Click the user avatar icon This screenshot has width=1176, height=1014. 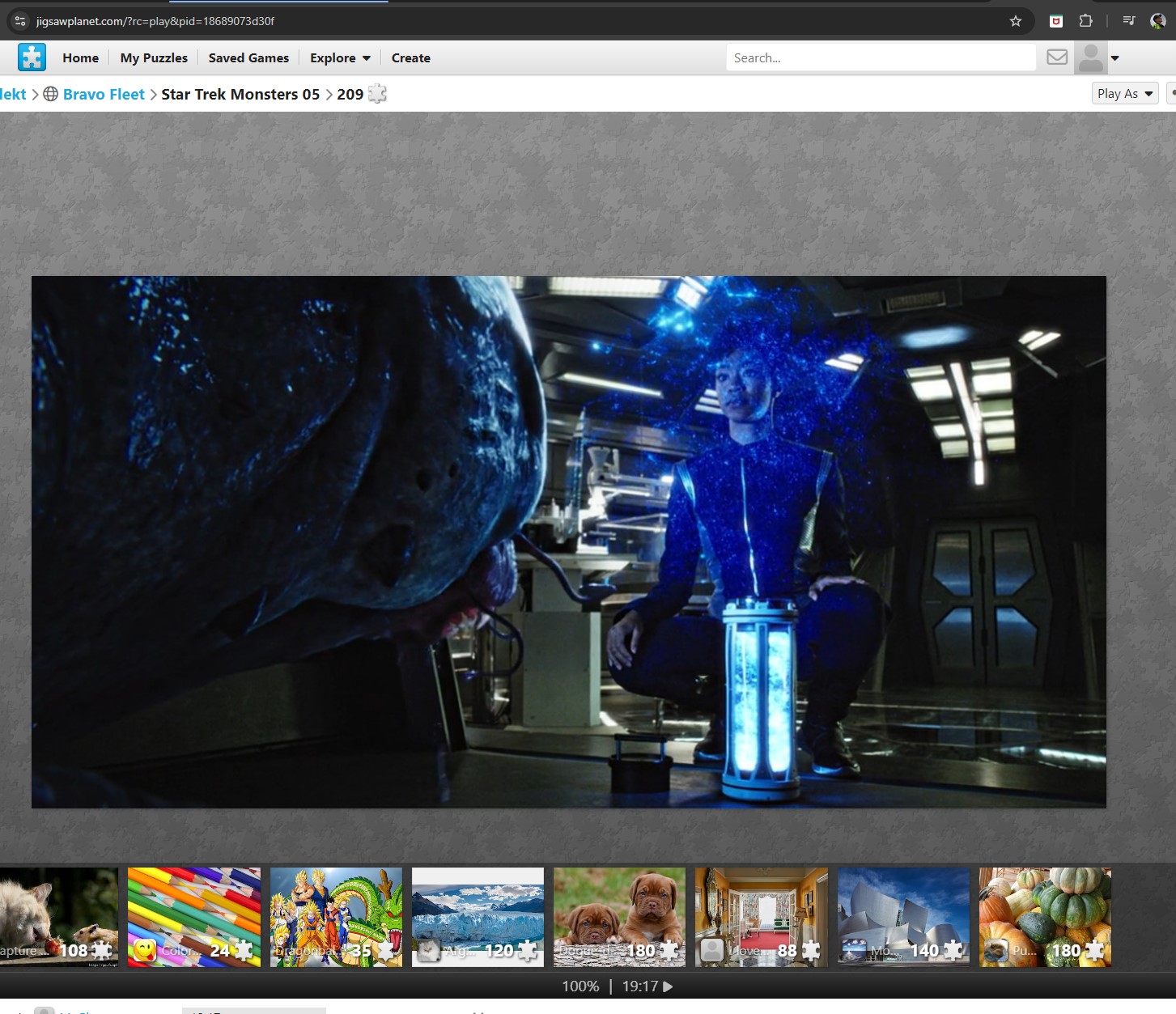[1090, 57]
